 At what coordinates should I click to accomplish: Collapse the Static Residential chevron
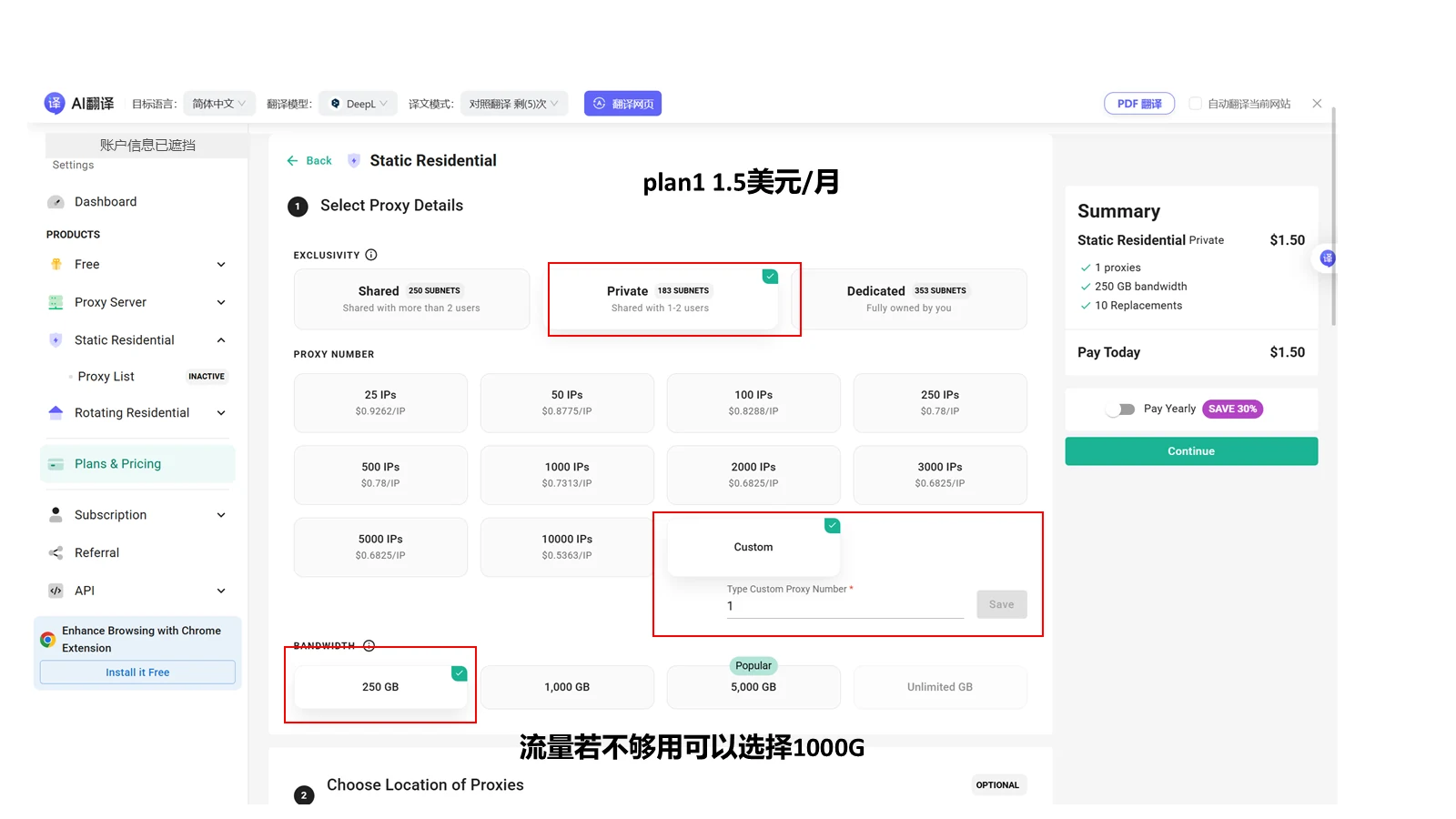[x=221, y=340]
